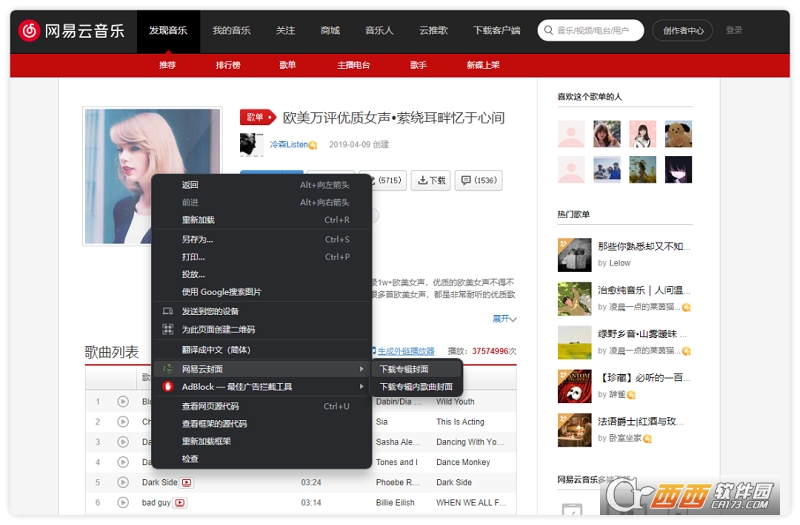
Task: Click album Dance Monkey
Action: click(463, 462)
